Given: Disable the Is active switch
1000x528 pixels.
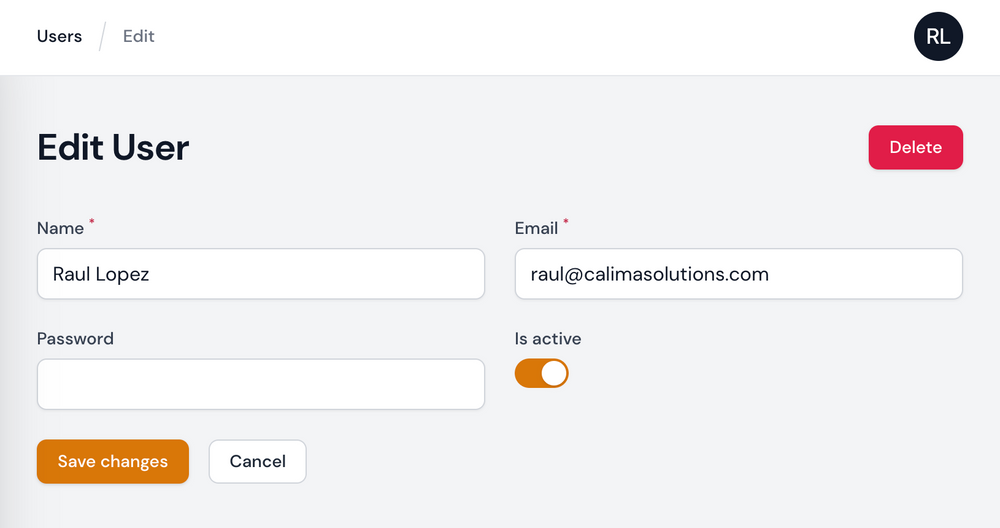Looking at the screenshot, I should tap(541, 374).
